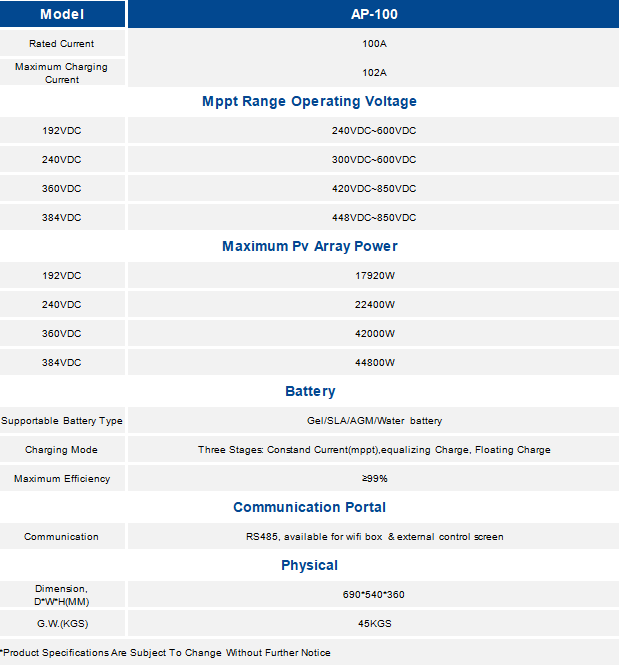Viewport: 619px width, 665px height.
Task: Click 'Supportable Battery Type' label
Action: (62, 421)
